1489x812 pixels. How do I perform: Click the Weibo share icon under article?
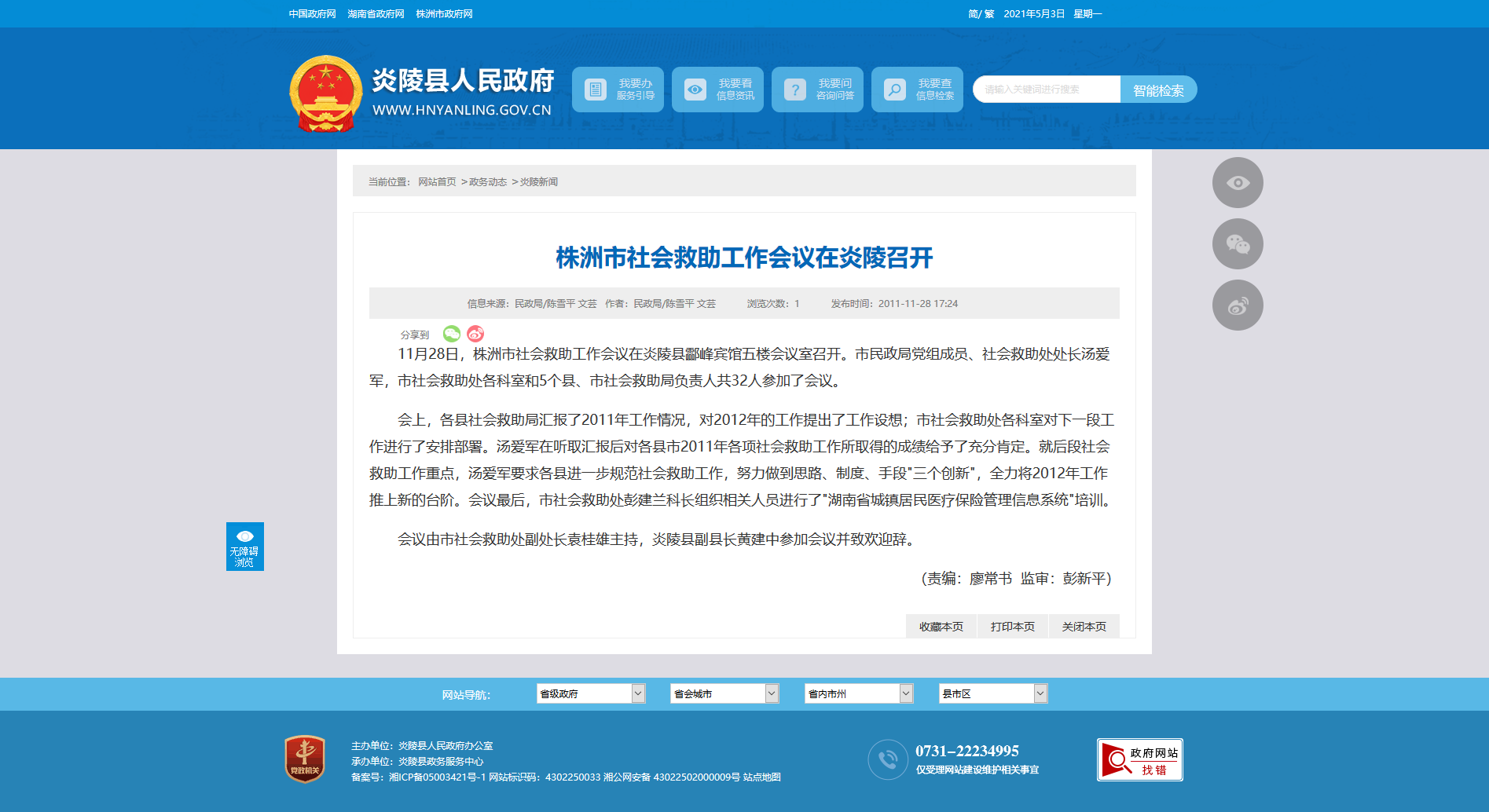(x=475, y=334)
